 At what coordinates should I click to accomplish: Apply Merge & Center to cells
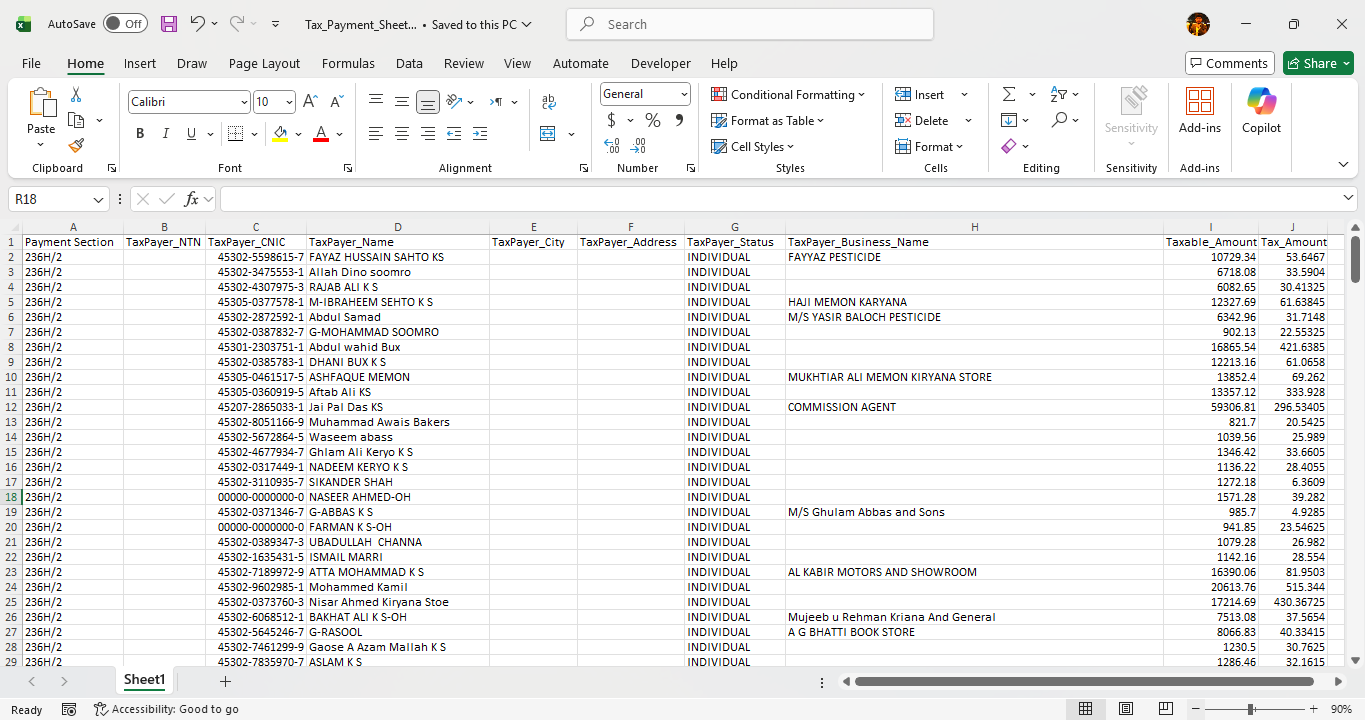click(x=548, y=134)
